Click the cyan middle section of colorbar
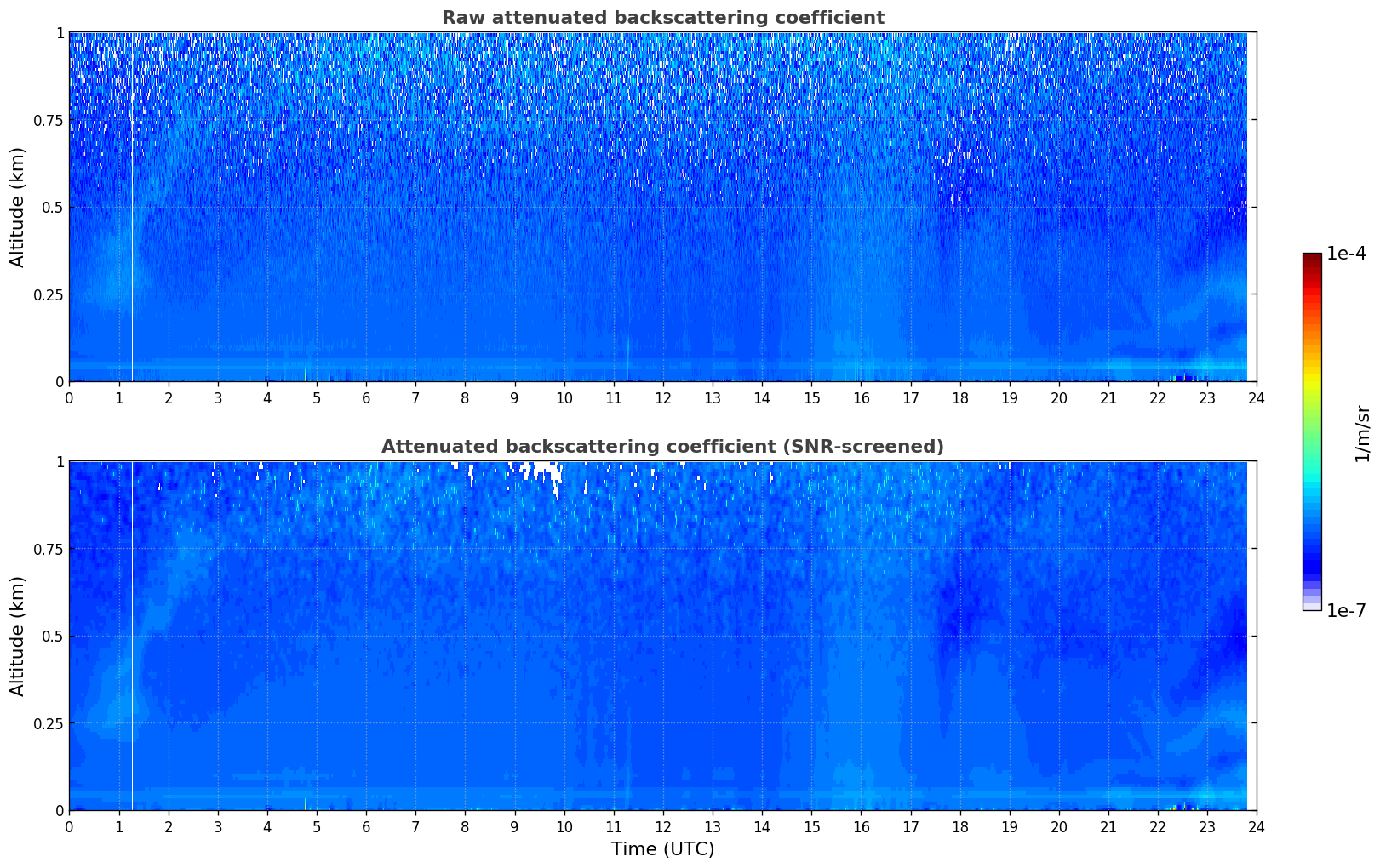 tap(1312, 481)
